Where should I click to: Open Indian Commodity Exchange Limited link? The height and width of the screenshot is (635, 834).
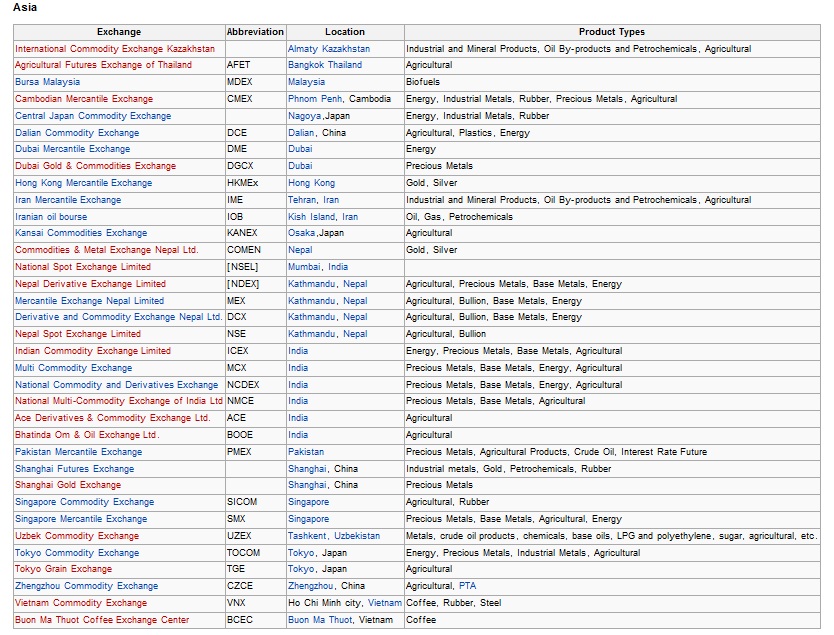pos(93,351)
